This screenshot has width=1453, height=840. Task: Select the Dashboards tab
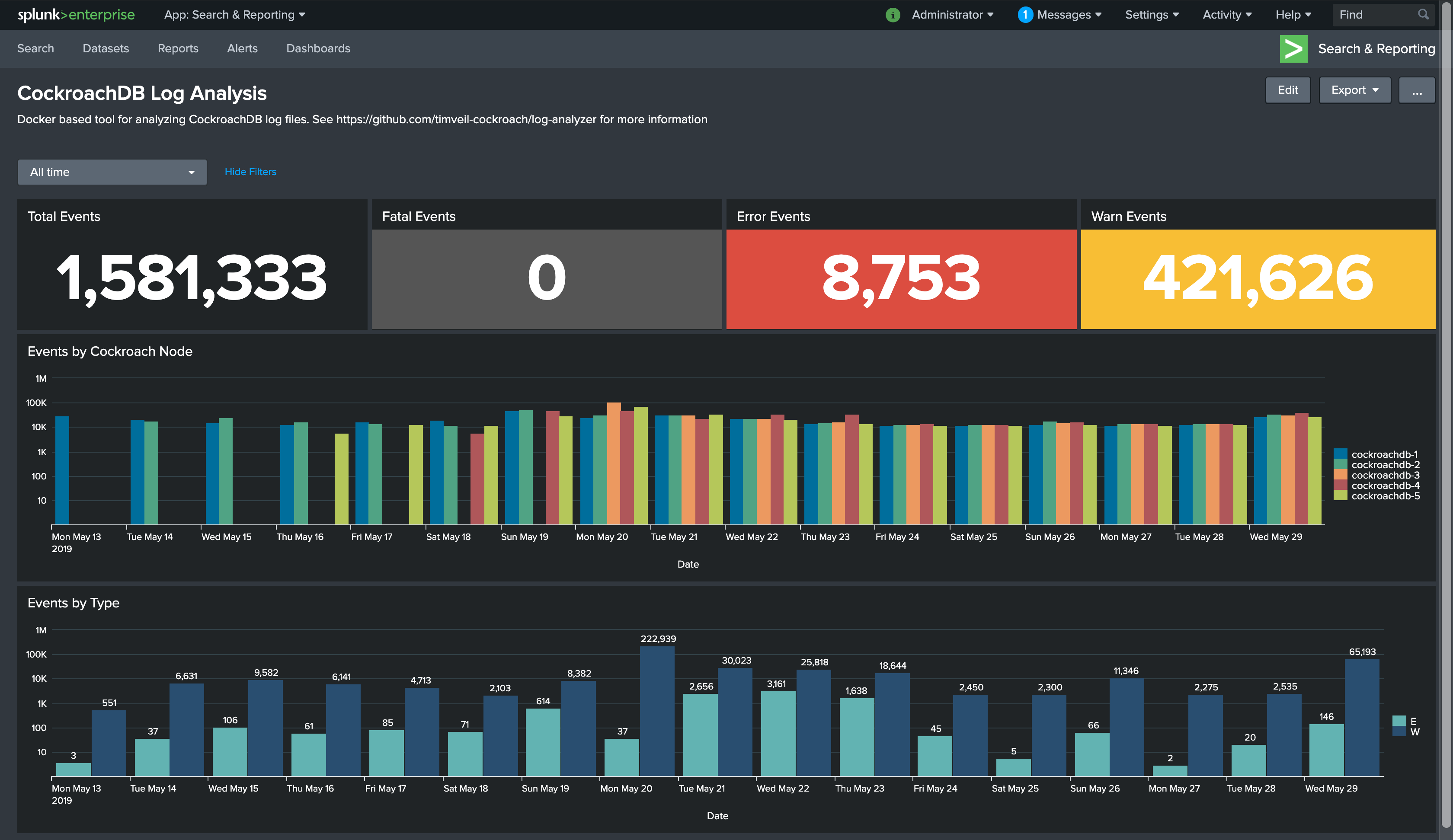pos(318,48)
